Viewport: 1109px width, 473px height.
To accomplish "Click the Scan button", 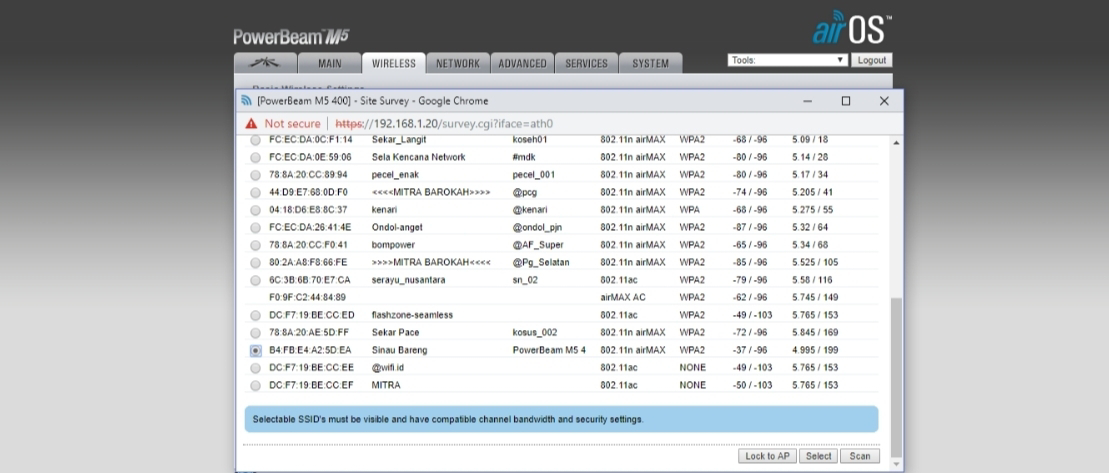I will pos(860,456).
